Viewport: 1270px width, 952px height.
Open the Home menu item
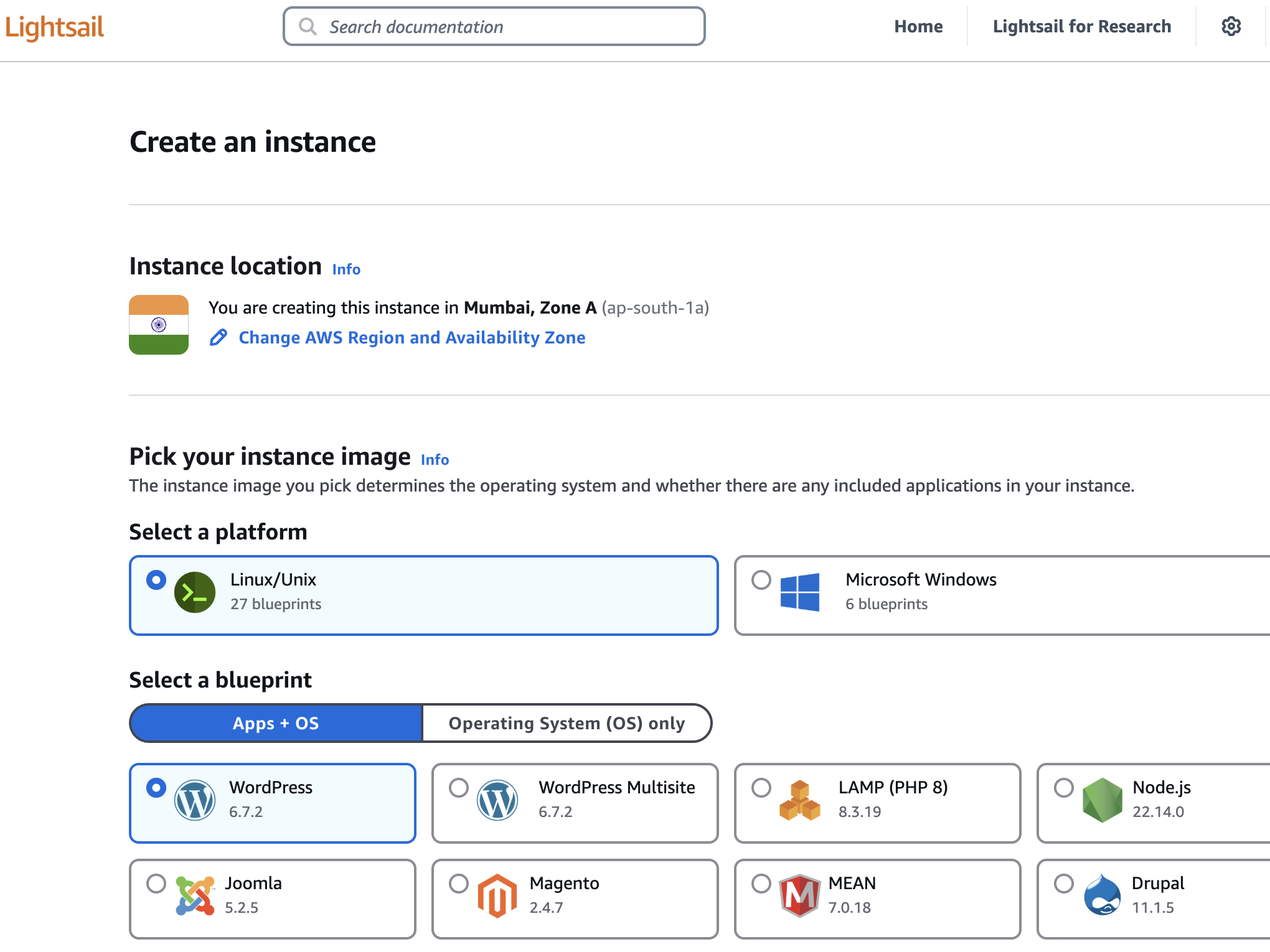918,26
